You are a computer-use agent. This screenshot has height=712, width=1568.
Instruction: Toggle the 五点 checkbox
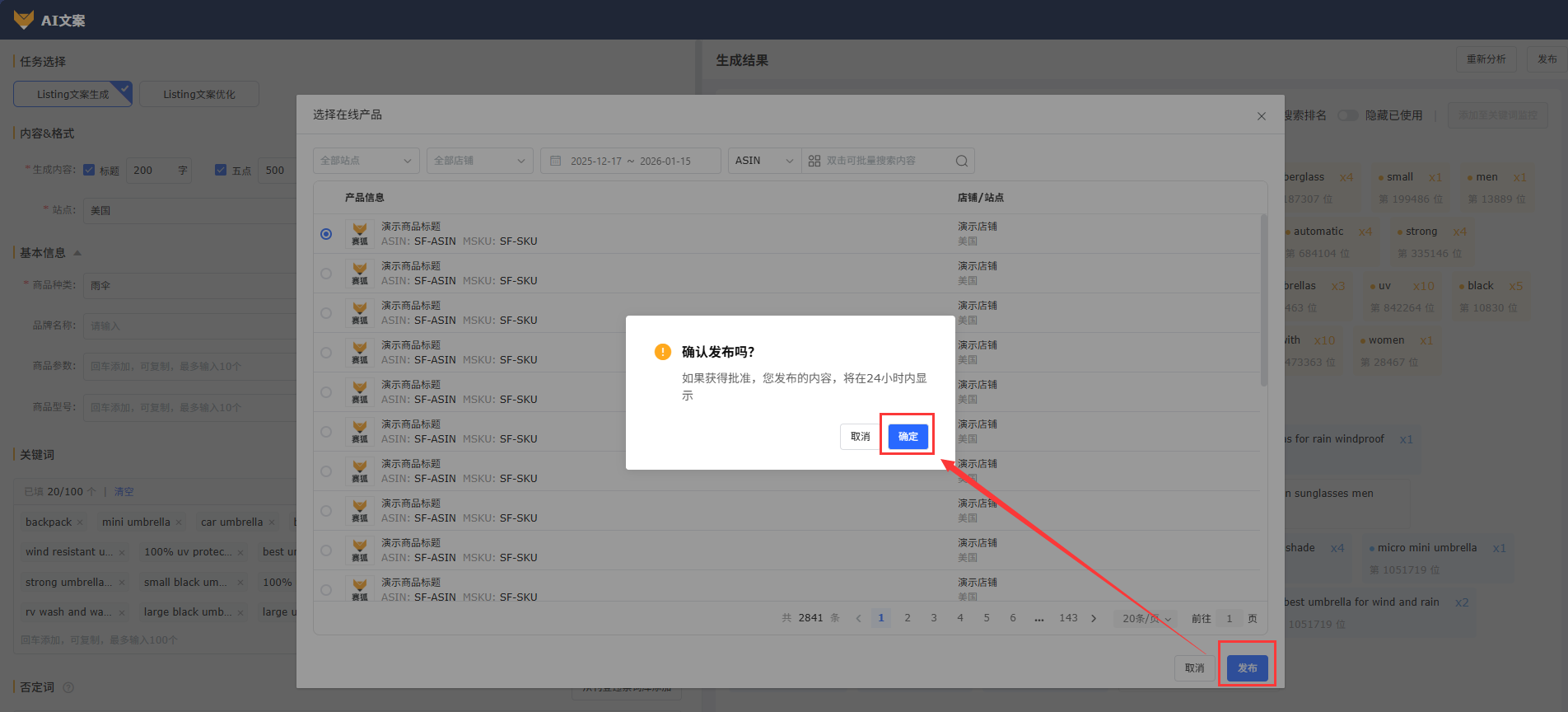click(x=221, y=170)
